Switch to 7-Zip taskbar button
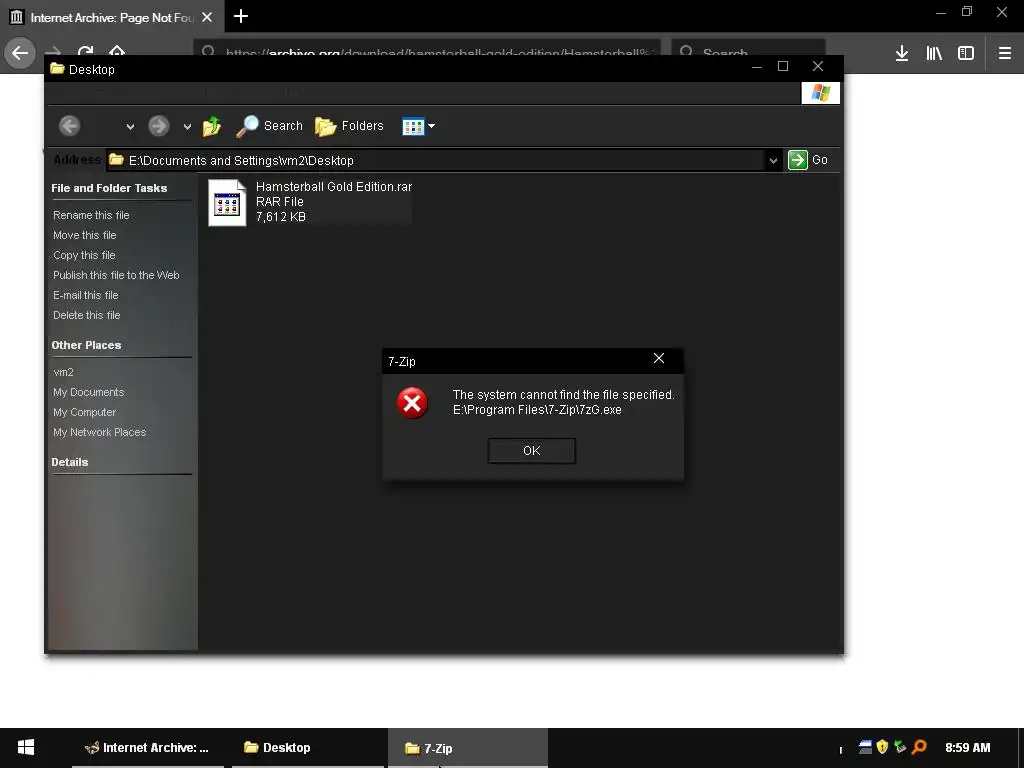Viewport: 1024px width, 768px height. click(468, 748)
